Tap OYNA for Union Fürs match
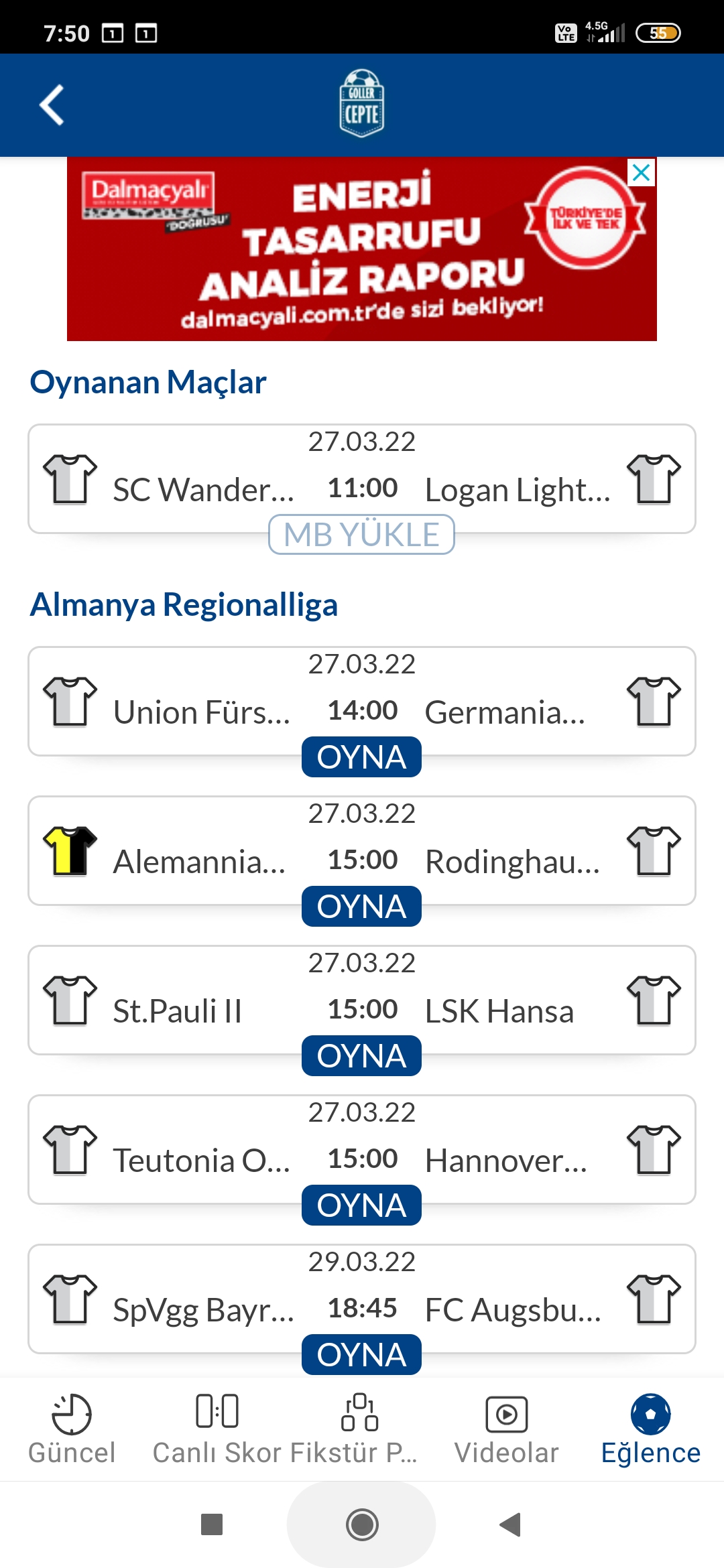This screenshot has width=724, height=1568. (x=361, y=757)
